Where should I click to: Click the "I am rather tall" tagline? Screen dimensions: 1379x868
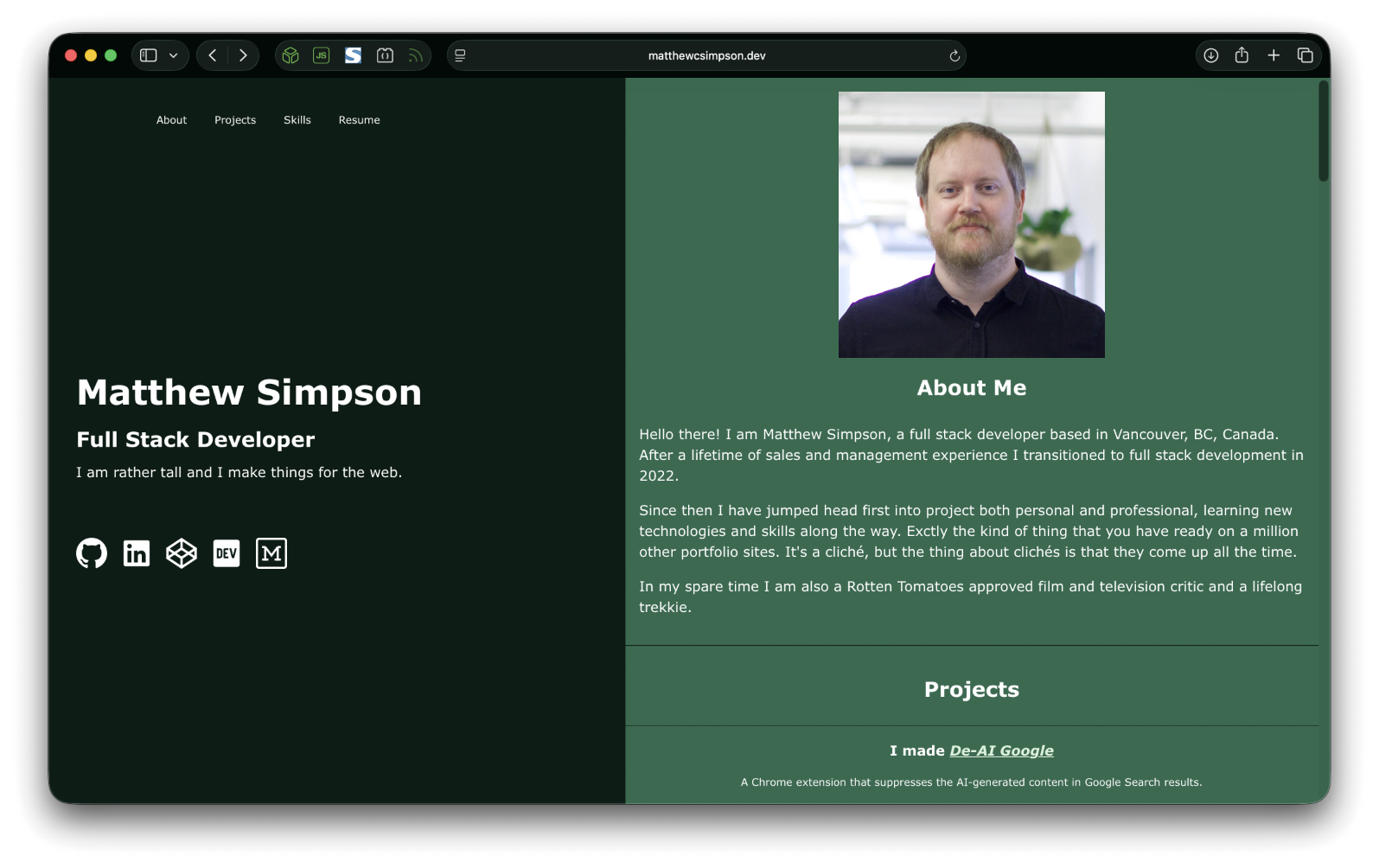click(239, 472)
